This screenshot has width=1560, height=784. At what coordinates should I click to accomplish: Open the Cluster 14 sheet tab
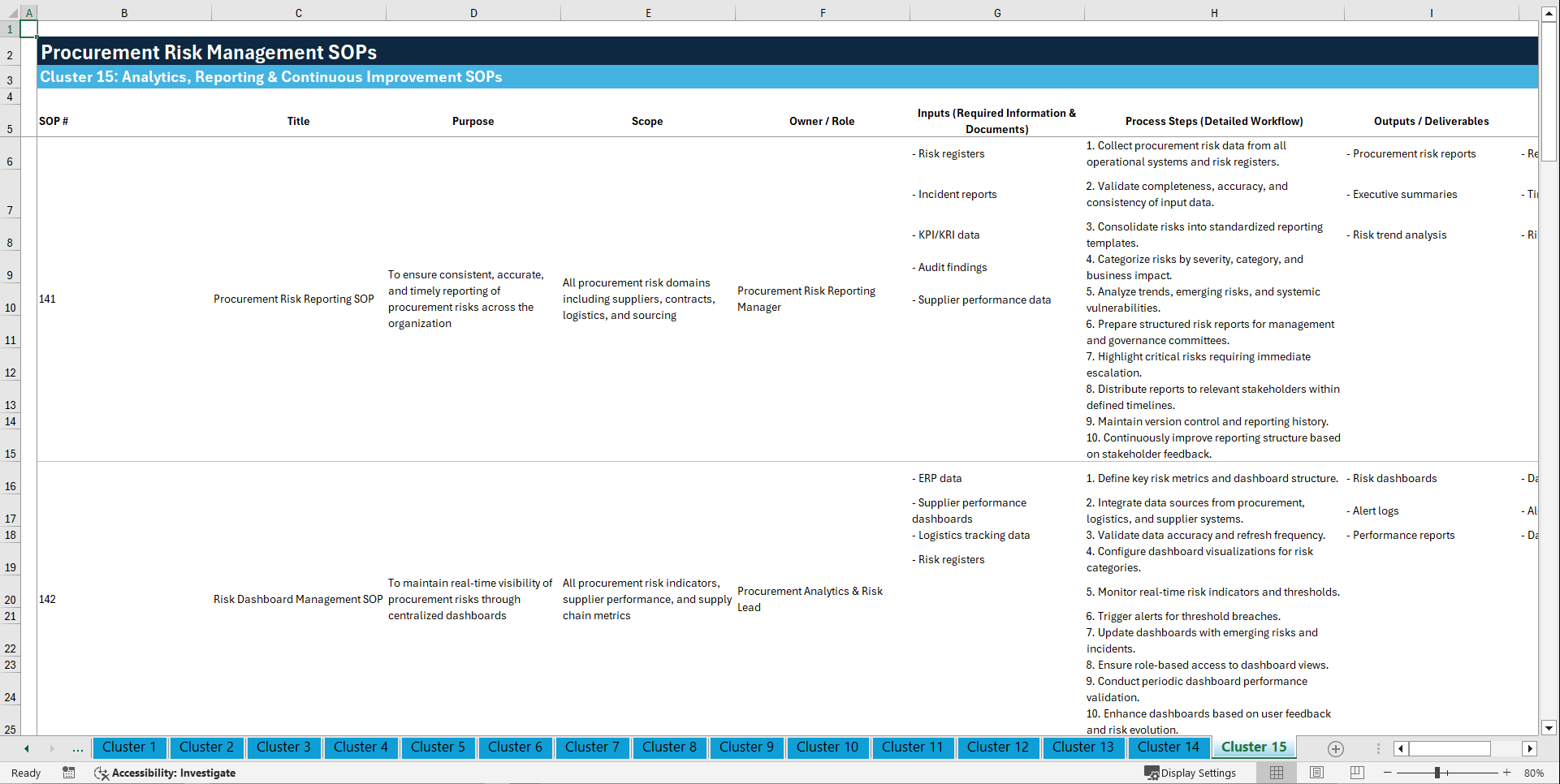point(1169,747)
